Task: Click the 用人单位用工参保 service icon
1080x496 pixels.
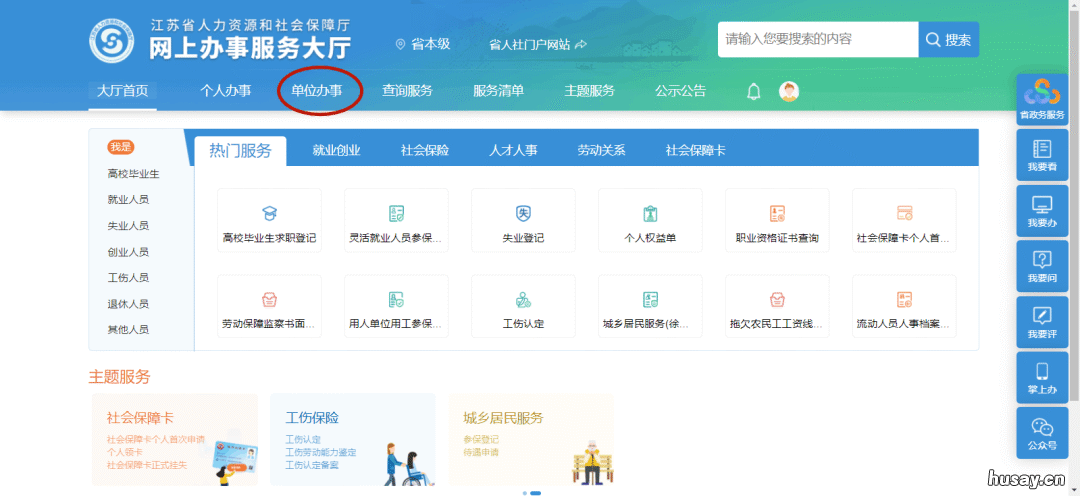Action: click(396, 300)
